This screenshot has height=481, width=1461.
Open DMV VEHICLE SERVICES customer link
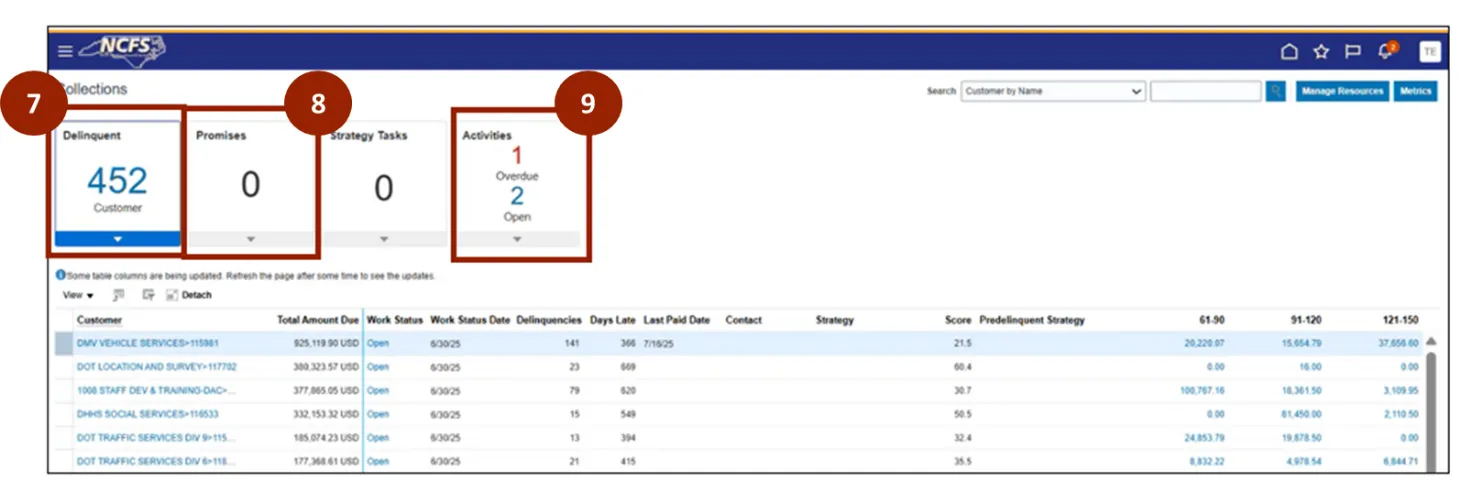coord(147,342)
